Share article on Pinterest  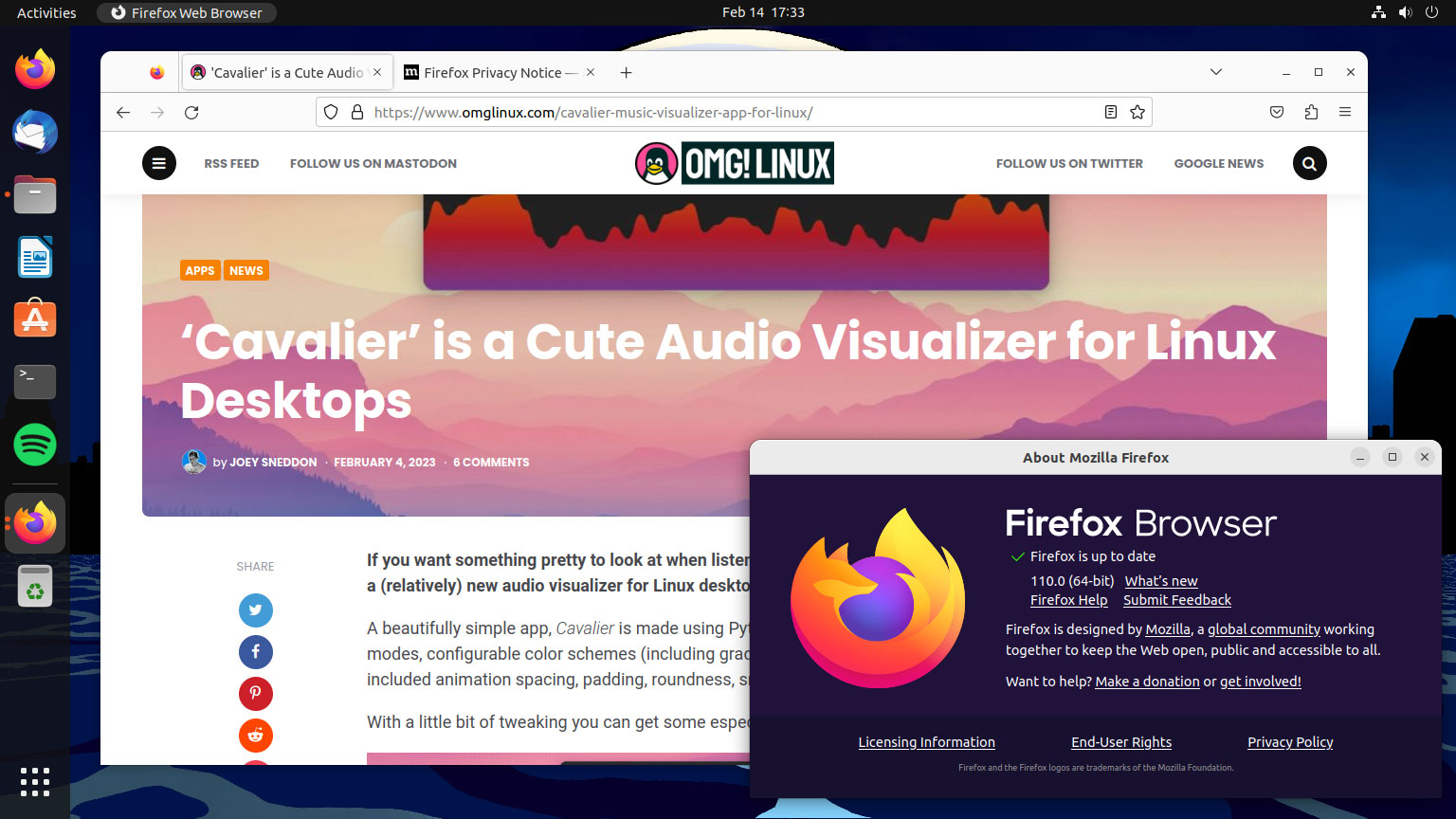pos(256,693)
